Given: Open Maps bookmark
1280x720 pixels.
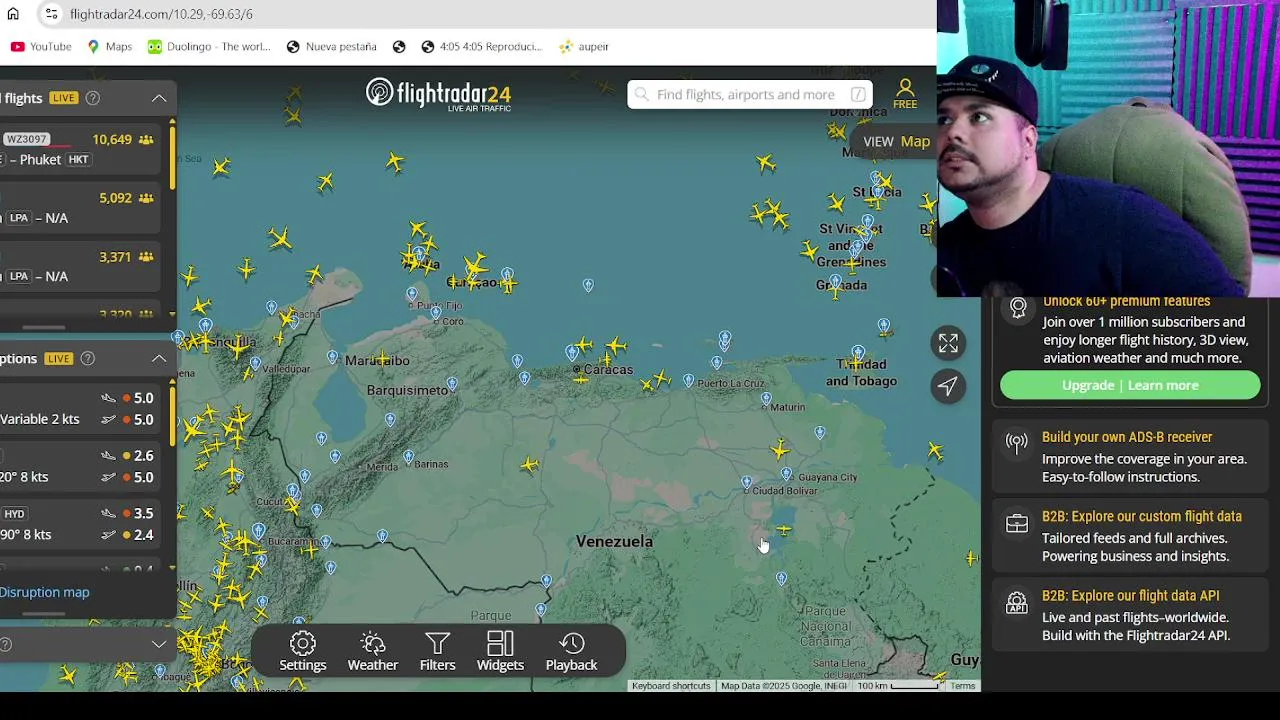Looking at the screenshot, I should pos(109,46).
